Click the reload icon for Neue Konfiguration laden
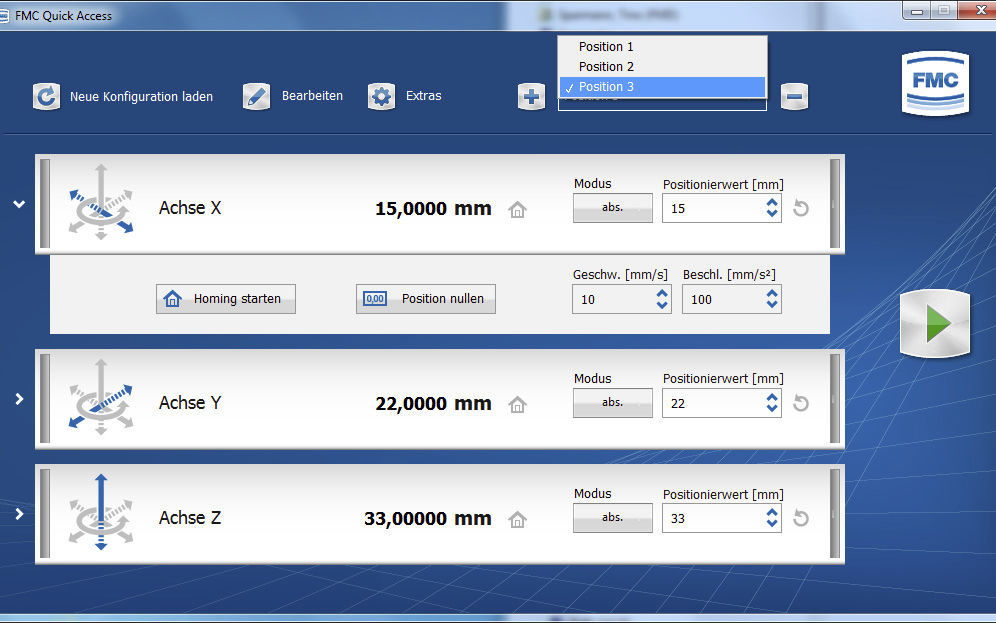The height and width of the screenshot is (623, 996). [46, 97]
